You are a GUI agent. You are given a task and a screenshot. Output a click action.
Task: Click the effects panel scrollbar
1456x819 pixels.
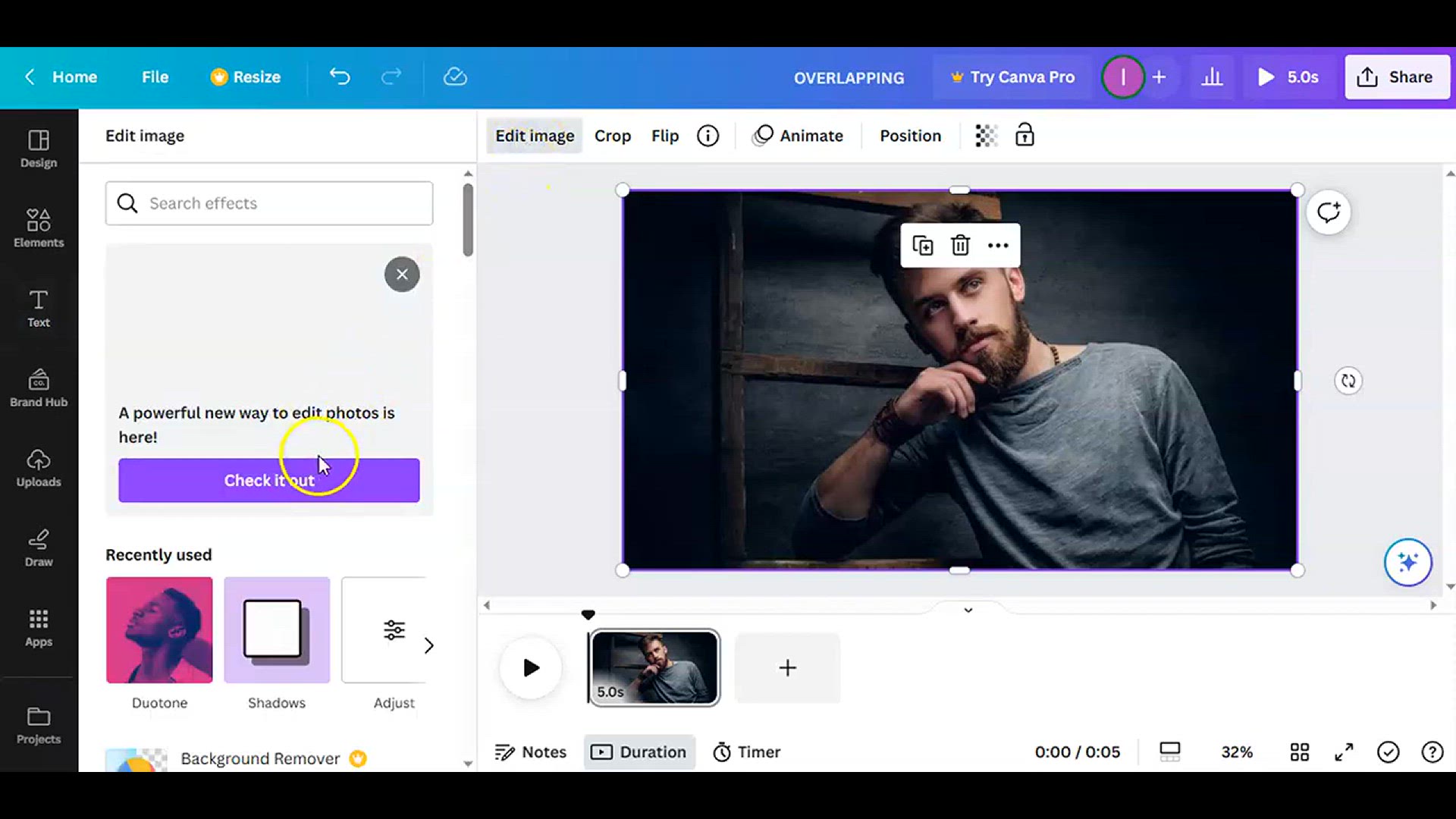[468, 220]
